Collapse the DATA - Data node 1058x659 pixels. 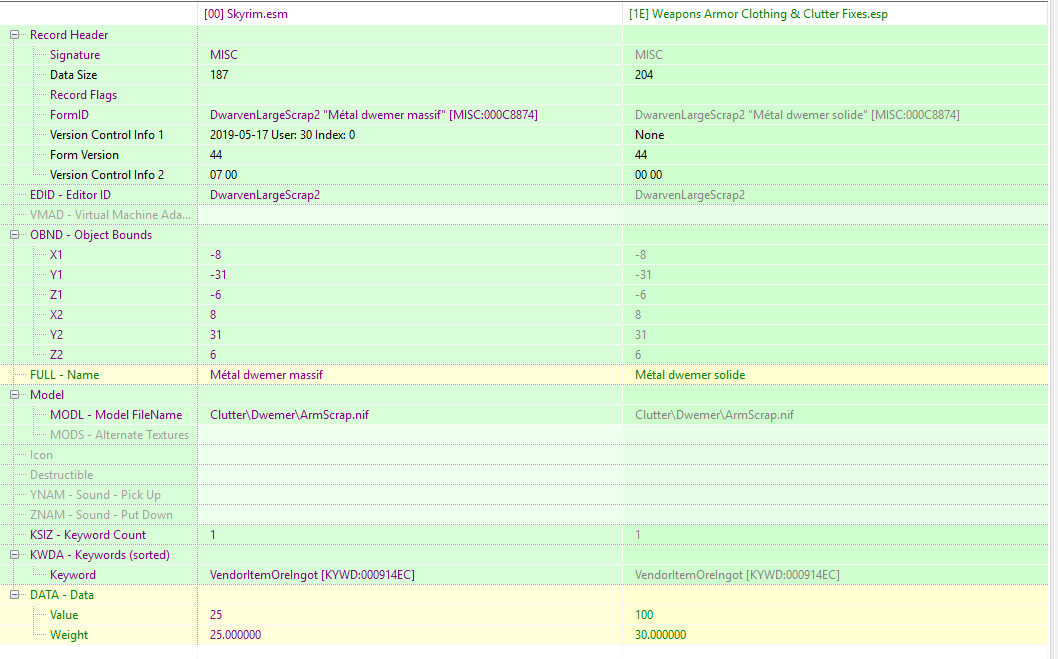pyautogui.click(x=14, y=595)
